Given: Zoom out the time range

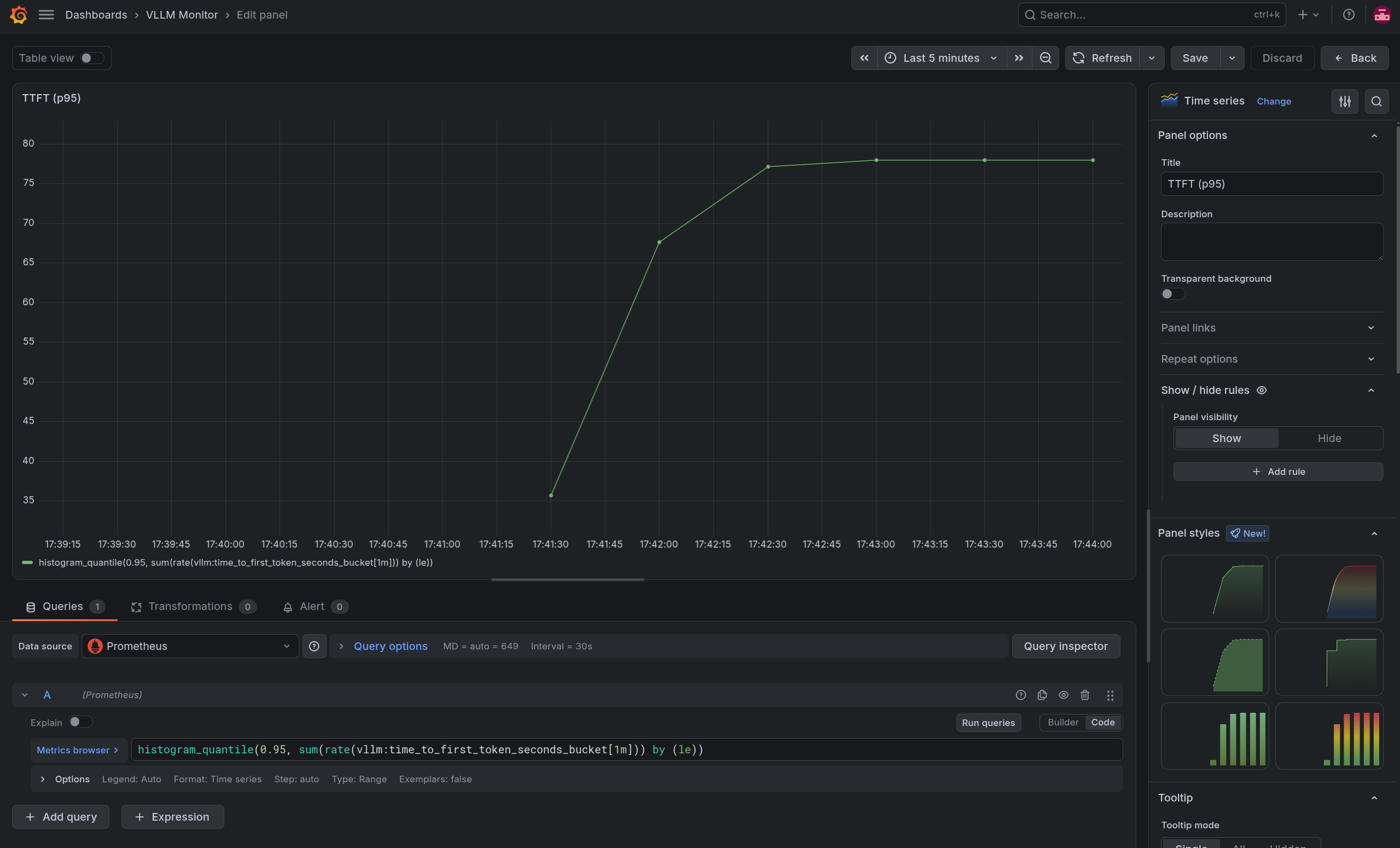Looking at the screenshot, I should tap(1045, 58).
